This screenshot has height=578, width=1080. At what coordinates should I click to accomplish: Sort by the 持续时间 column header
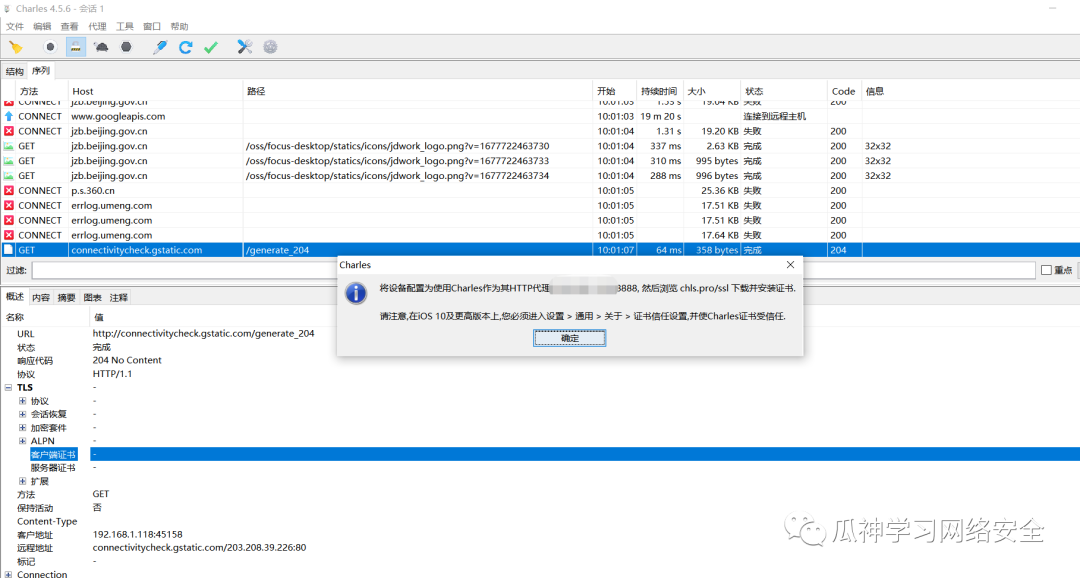coord(660,91)
